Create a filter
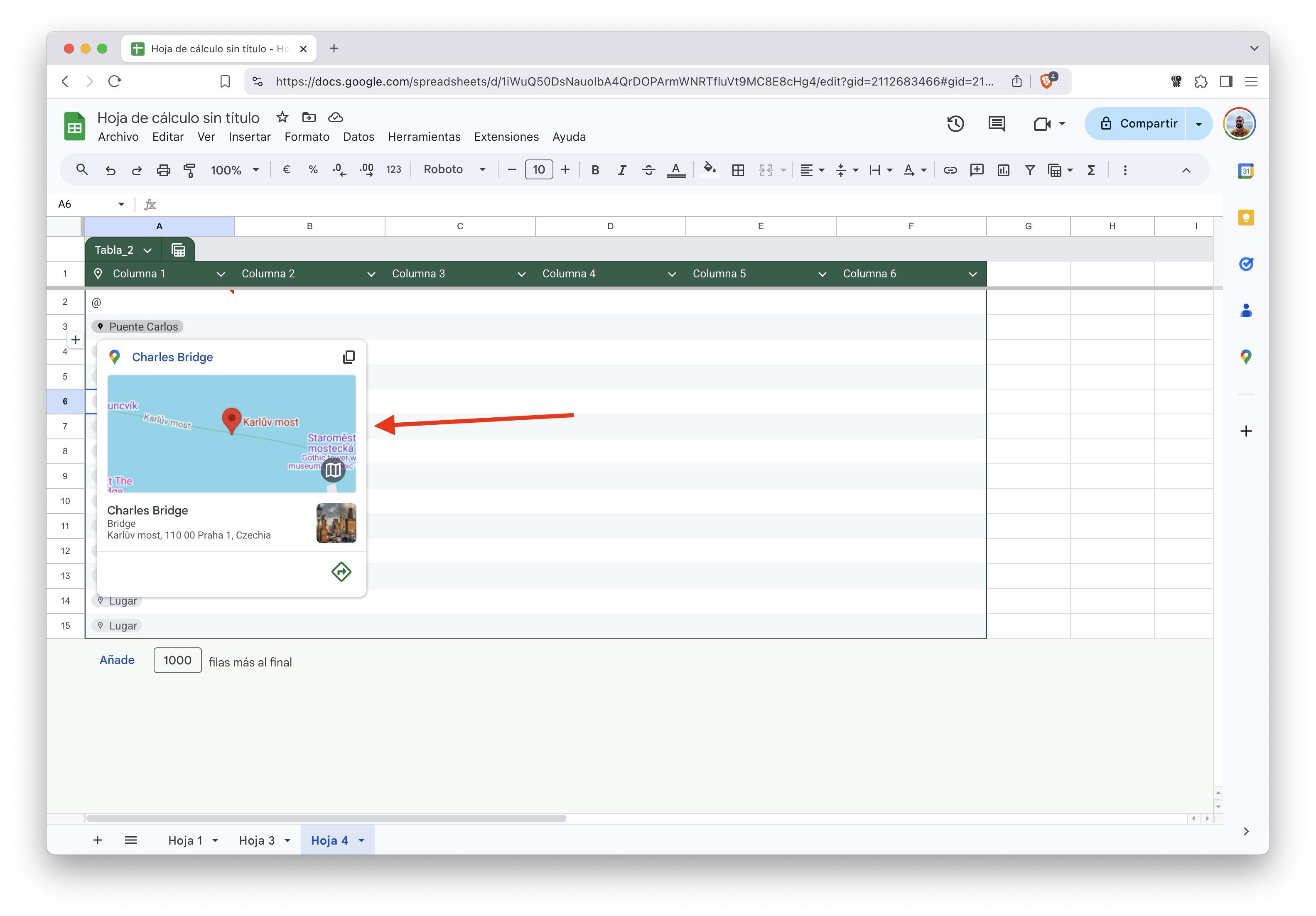This screenshot has width=1316, height=916. [1030, 170]
